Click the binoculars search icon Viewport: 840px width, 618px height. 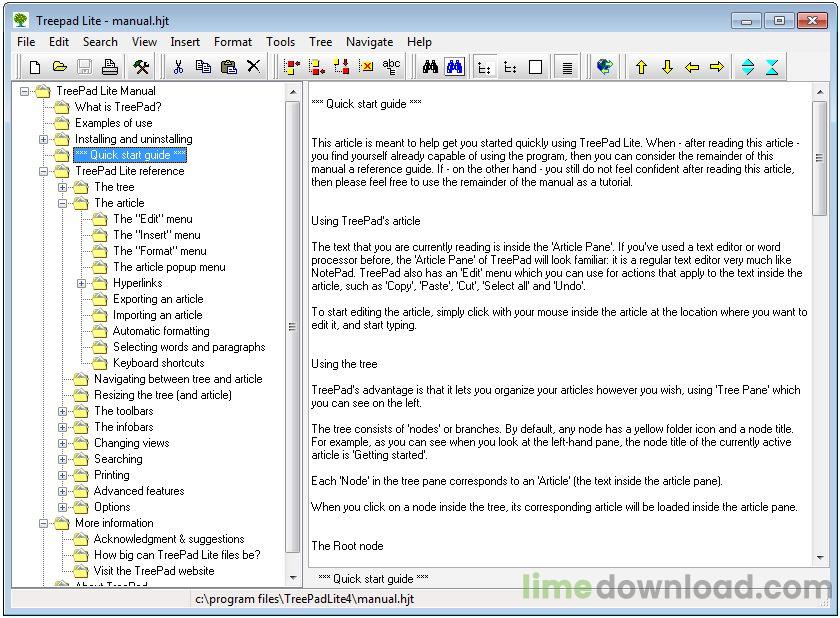click(x=430, y=67)
